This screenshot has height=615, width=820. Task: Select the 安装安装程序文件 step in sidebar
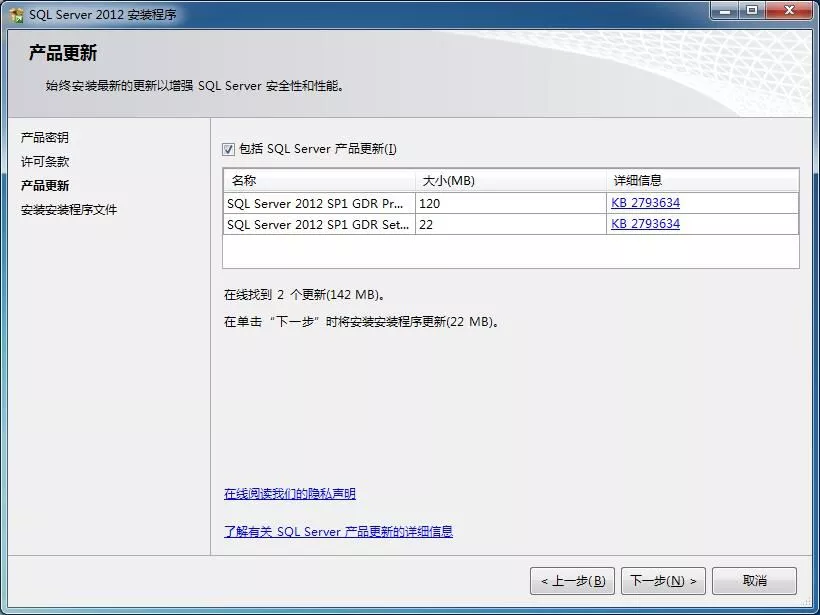point(69,210)
